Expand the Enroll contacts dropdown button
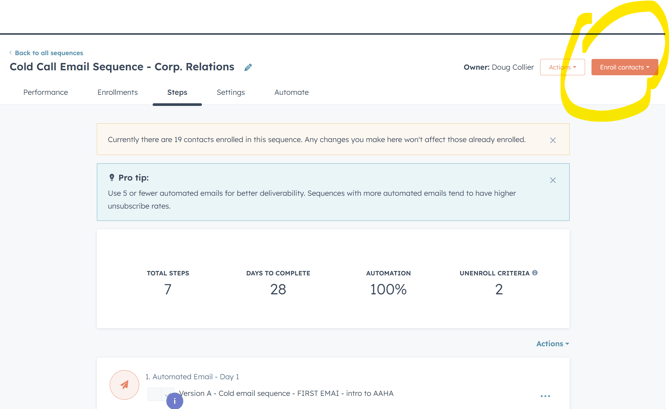 click(624, 67)
